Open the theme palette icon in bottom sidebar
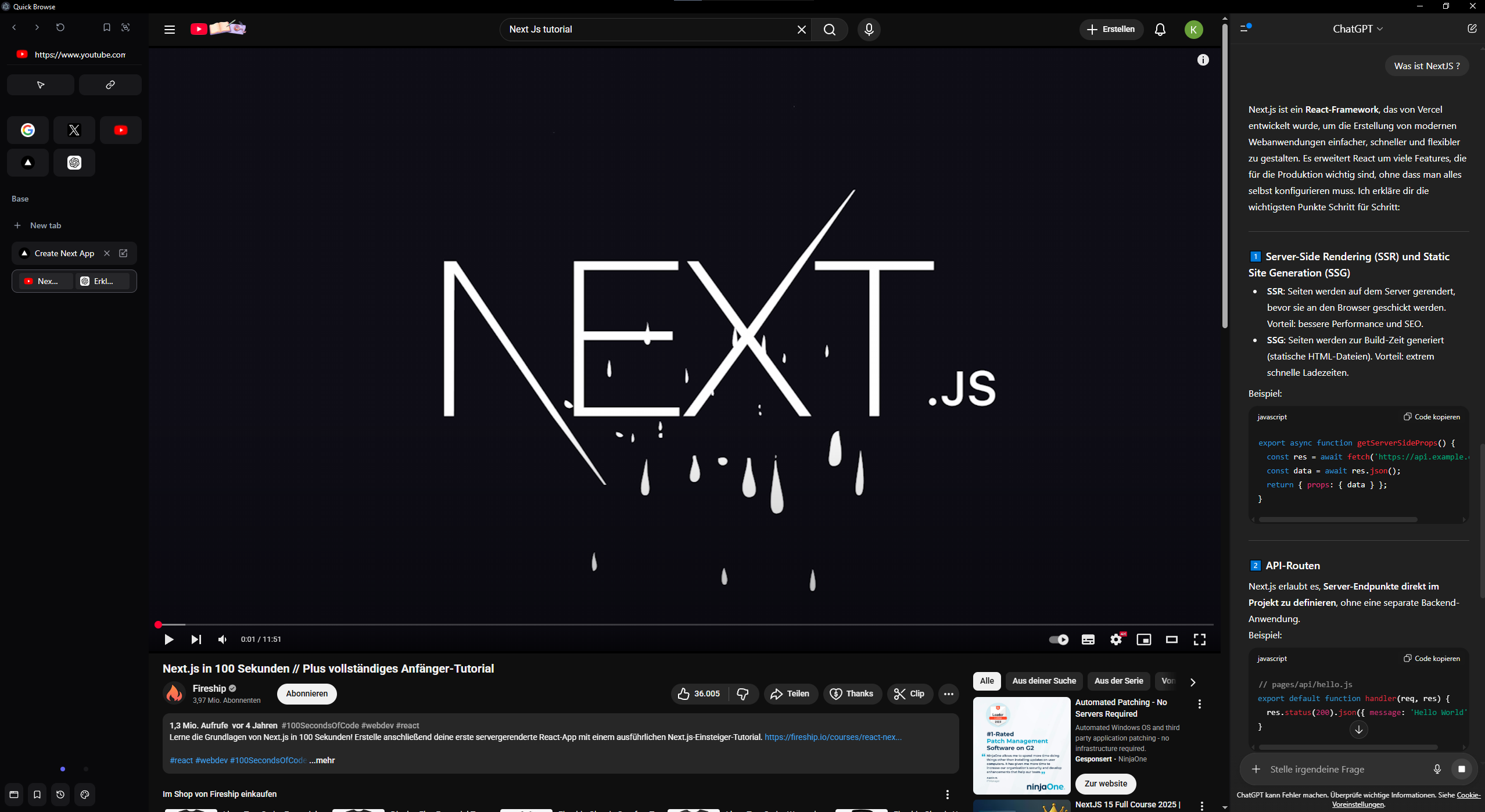This screenshot has width=1485, height=812. pyautogui.click(x=85, y=795)
